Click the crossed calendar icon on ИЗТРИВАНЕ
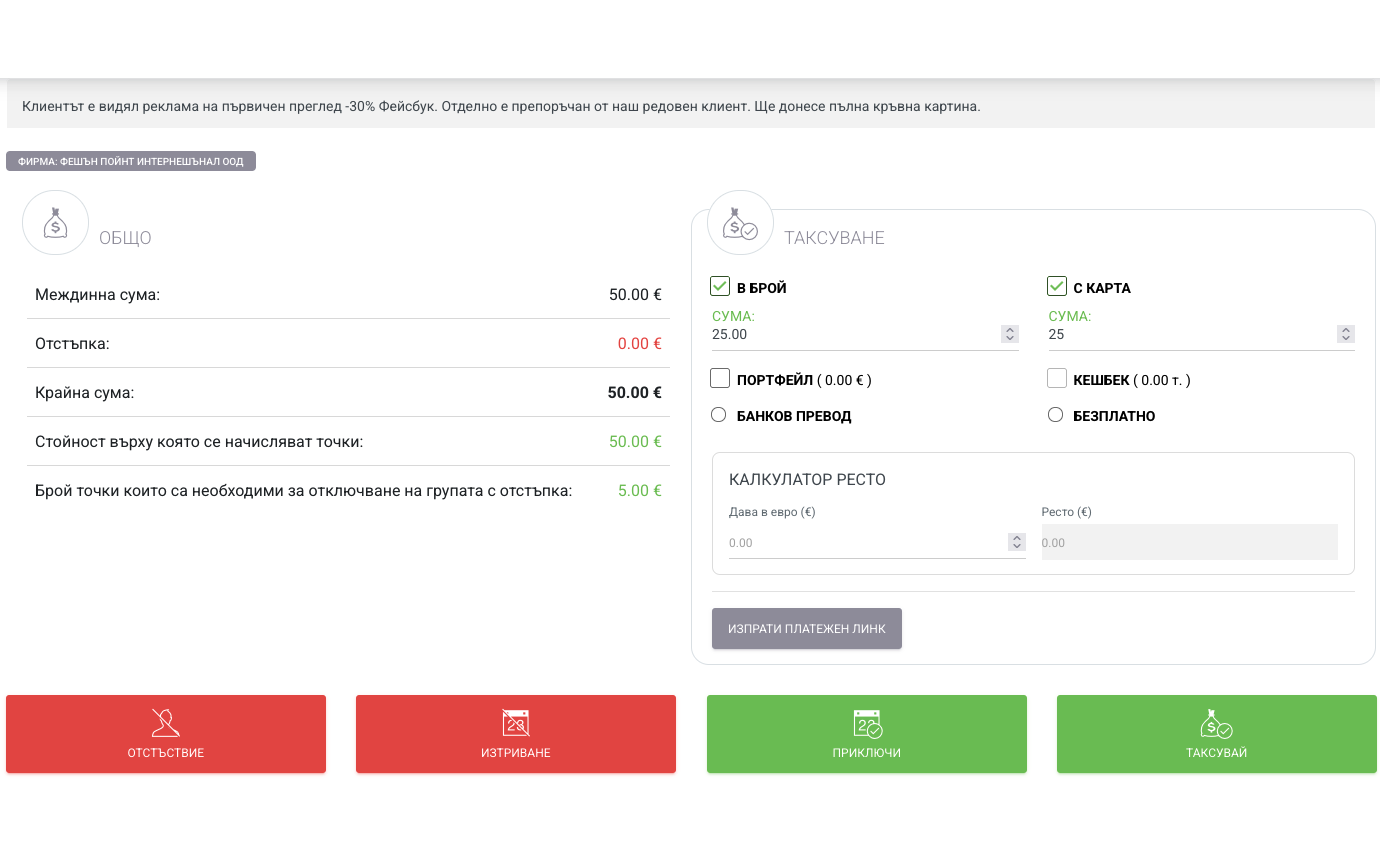 (x=516, y=722)
